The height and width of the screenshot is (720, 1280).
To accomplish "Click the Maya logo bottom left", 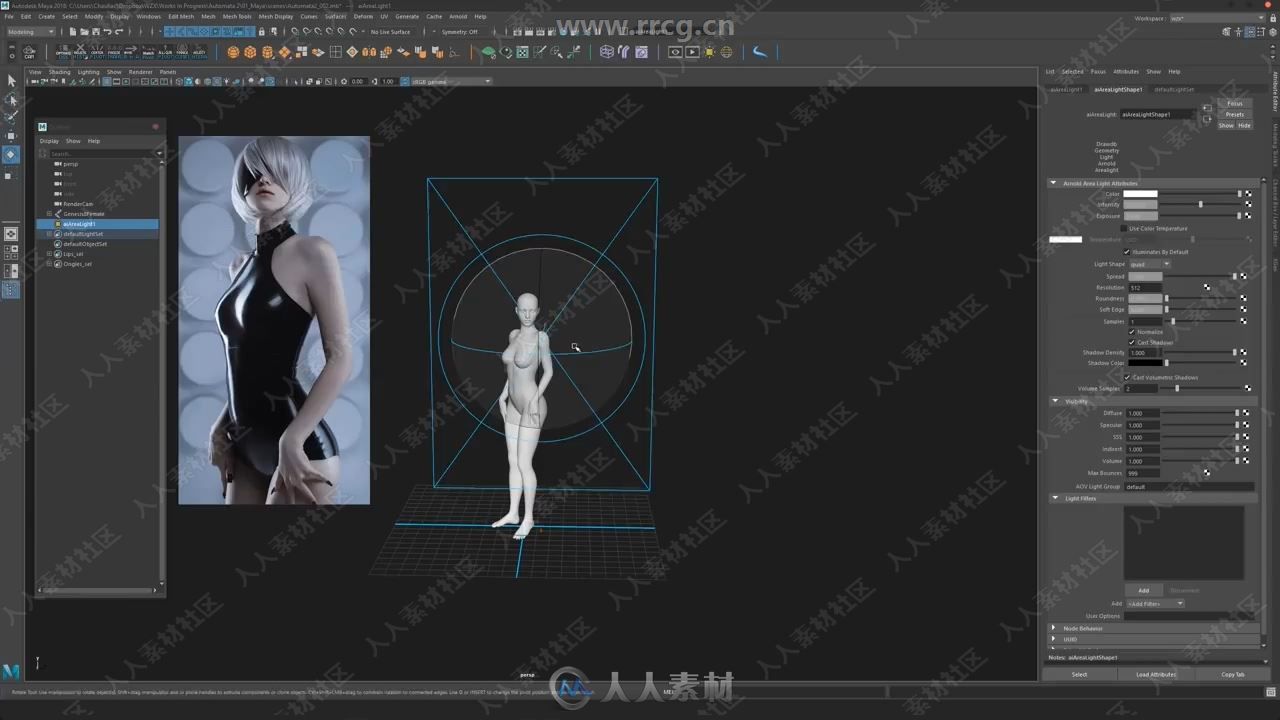I will [11, 671].
